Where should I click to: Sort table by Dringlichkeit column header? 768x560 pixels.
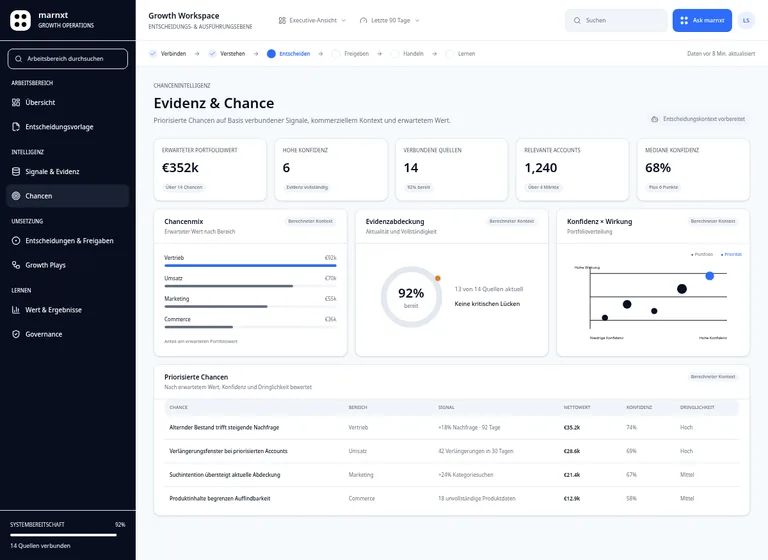coord(697,408)
